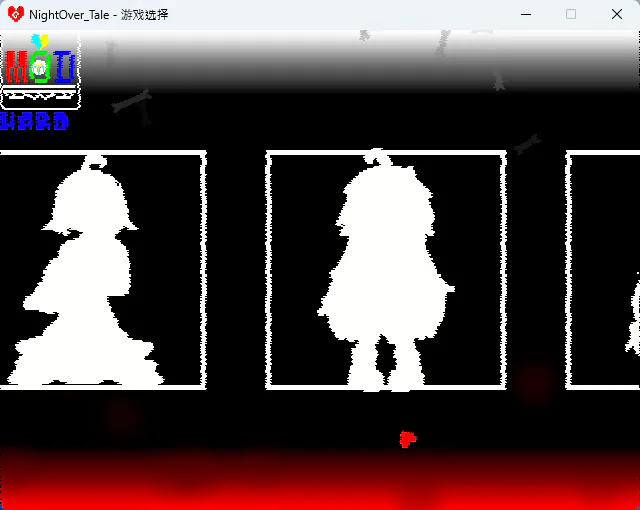
Task: Click the NightOver_Tale heart app icon
Action: pos(16,14)
